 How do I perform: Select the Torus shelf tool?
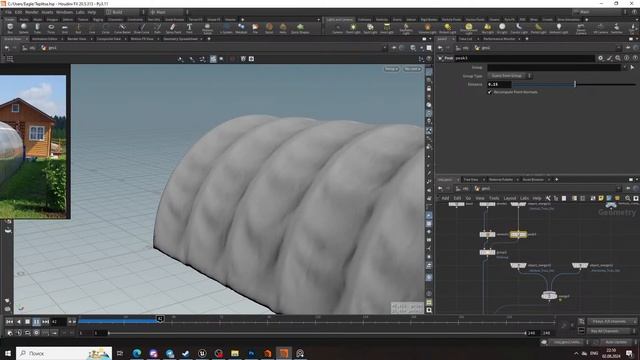[x=51, y=28]
